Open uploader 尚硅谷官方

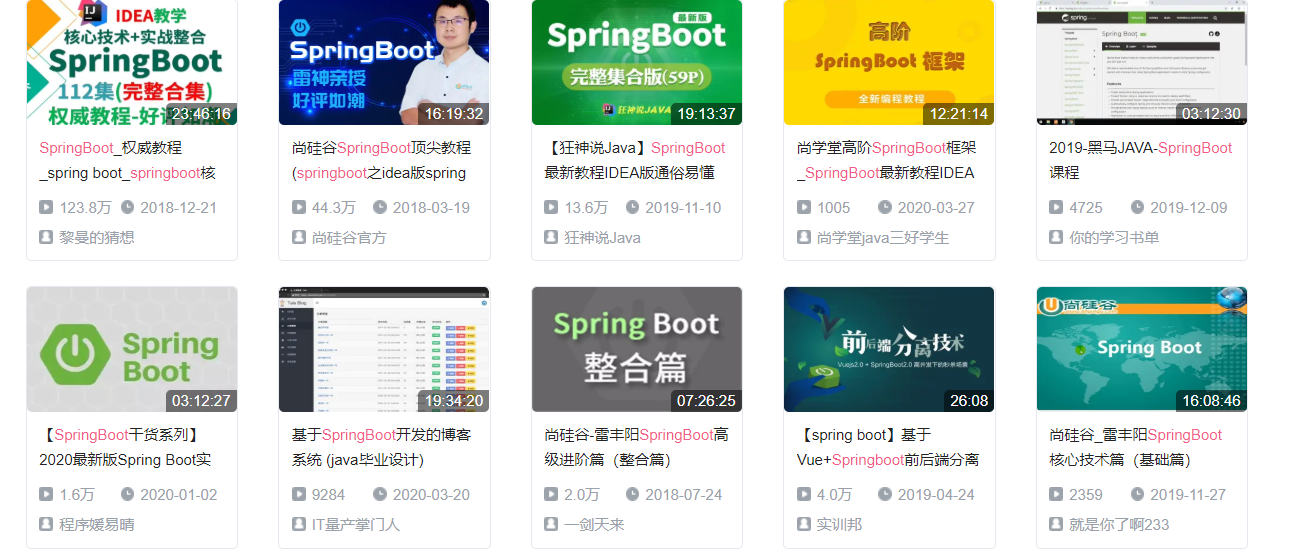(349, 238)
